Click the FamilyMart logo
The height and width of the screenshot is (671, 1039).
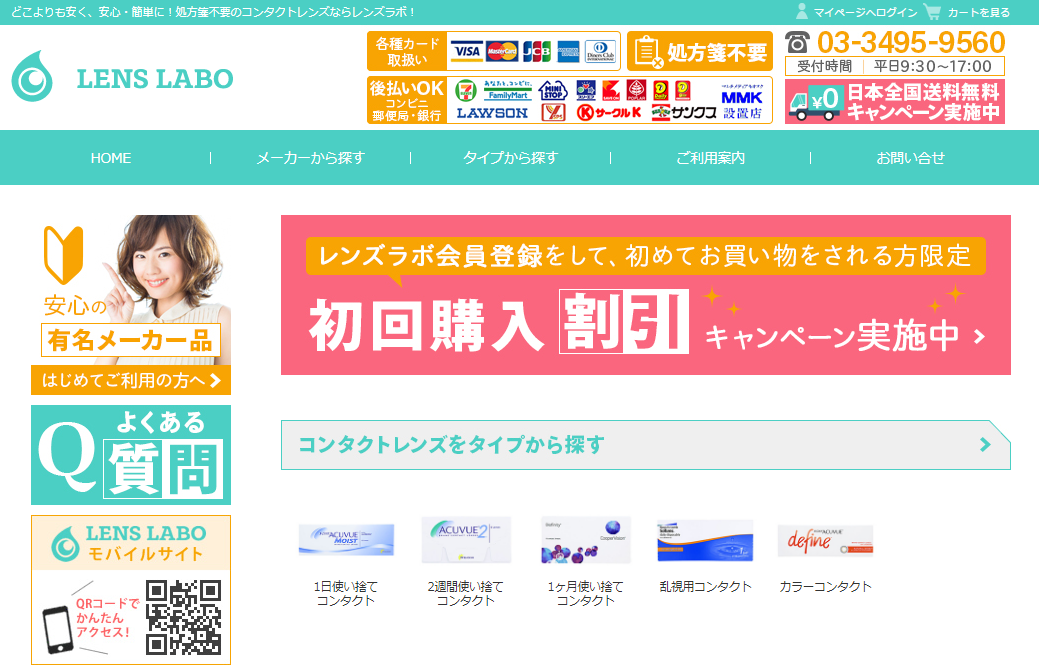click(507, 91)
